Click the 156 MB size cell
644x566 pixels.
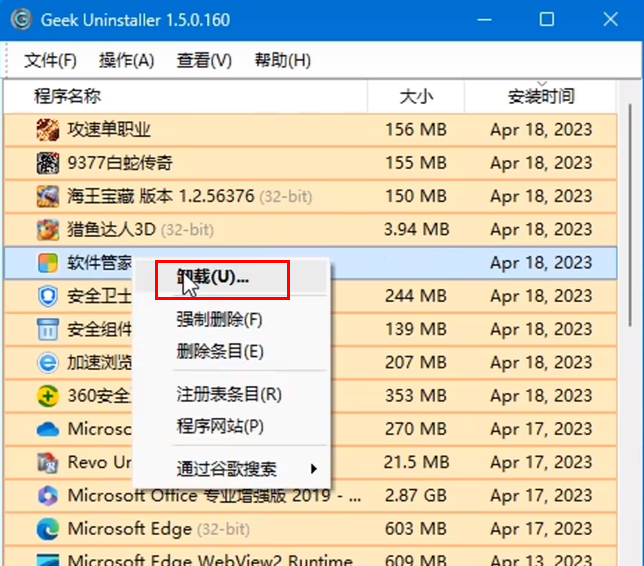(416, 130)
